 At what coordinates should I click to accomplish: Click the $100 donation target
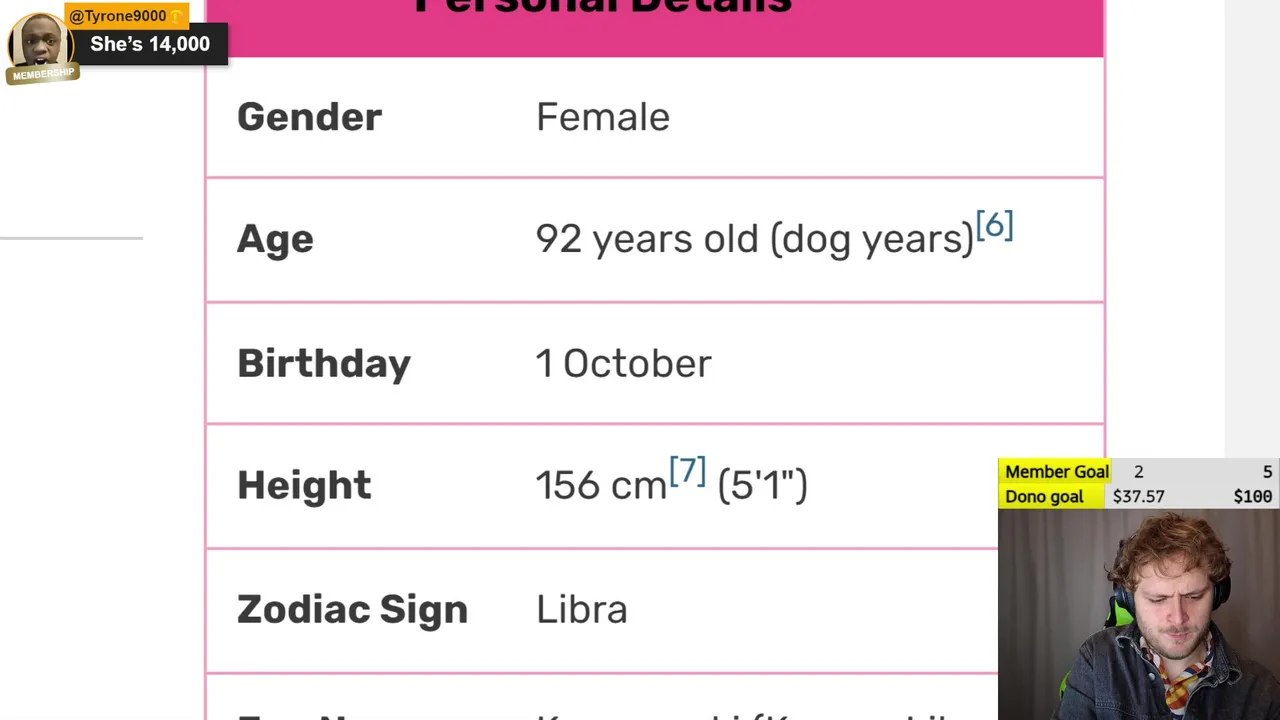tap(1252, 496)
